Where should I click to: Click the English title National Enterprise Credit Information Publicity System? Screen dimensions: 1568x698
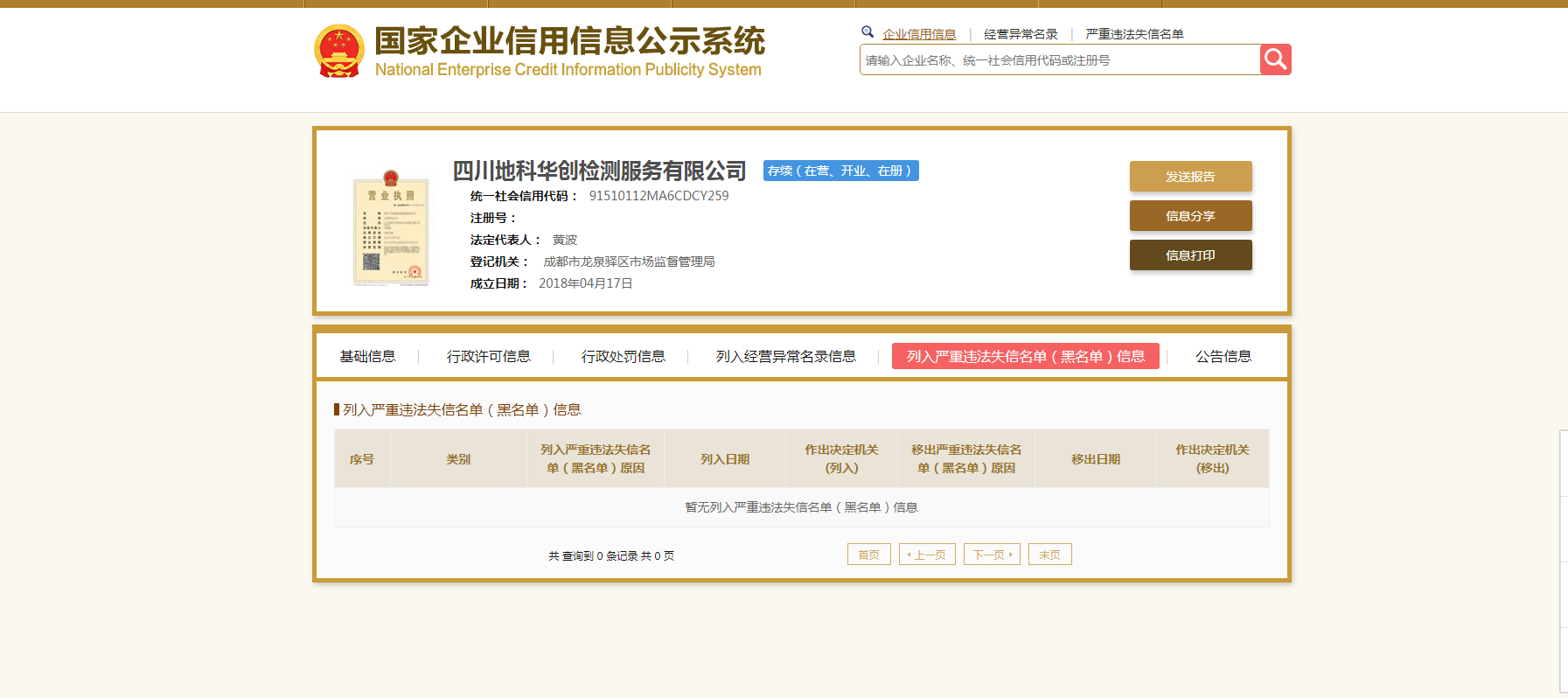(568, 69)
